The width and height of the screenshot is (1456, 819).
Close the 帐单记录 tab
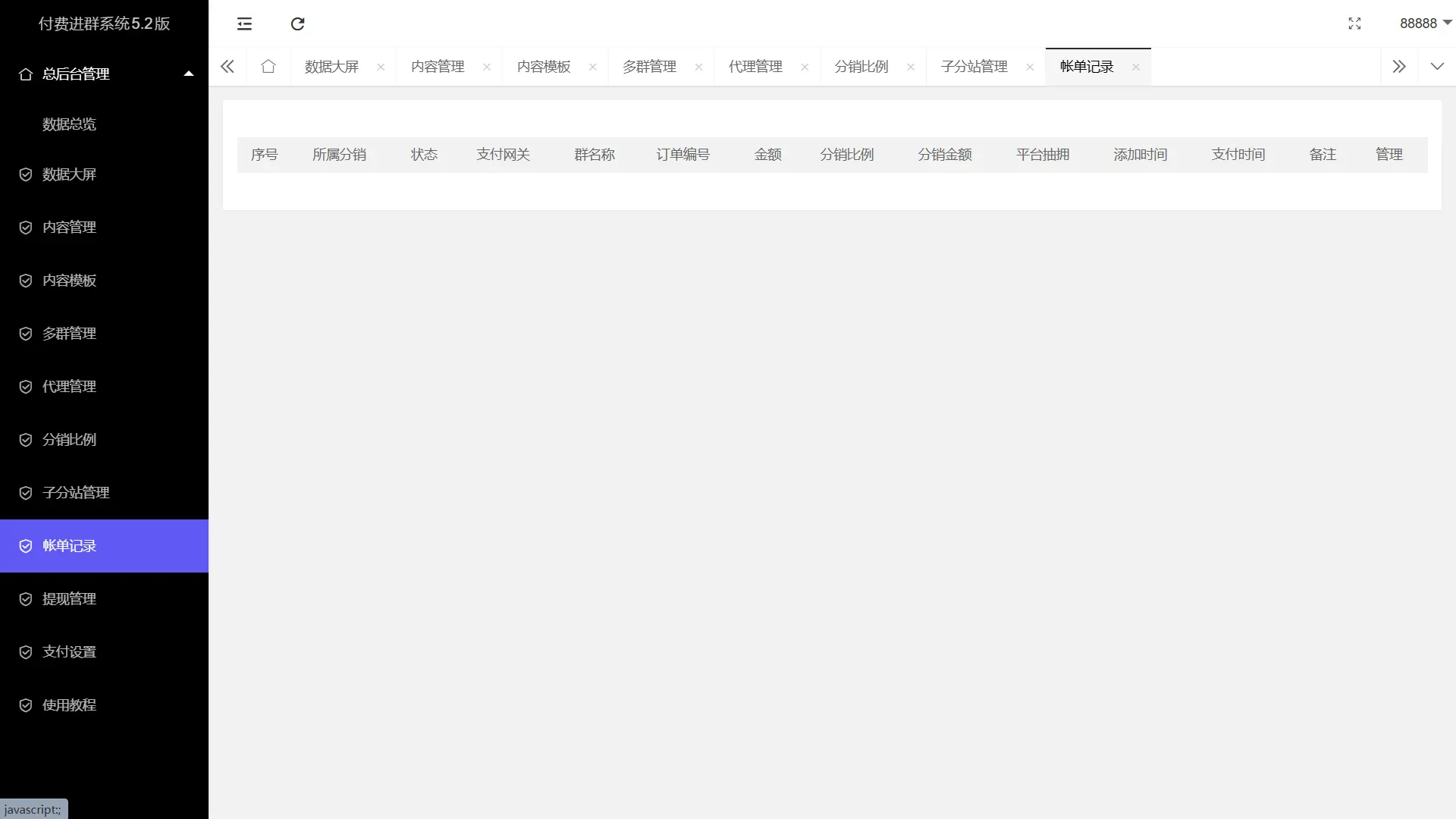(1136, 67)
